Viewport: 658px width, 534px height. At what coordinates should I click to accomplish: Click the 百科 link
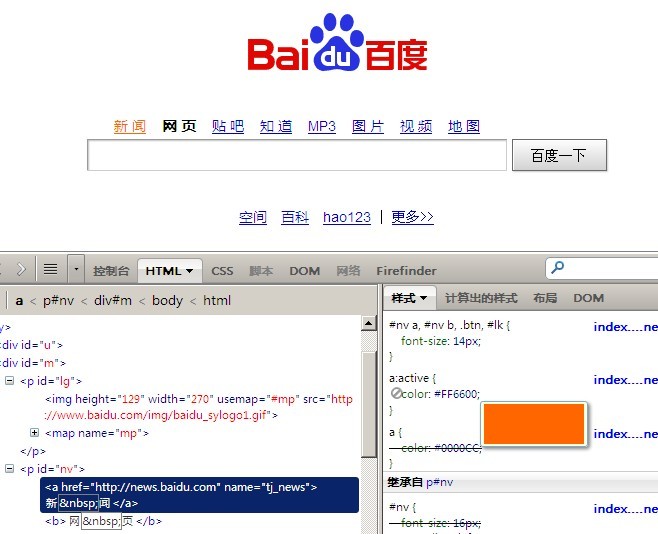coord(295,217)
